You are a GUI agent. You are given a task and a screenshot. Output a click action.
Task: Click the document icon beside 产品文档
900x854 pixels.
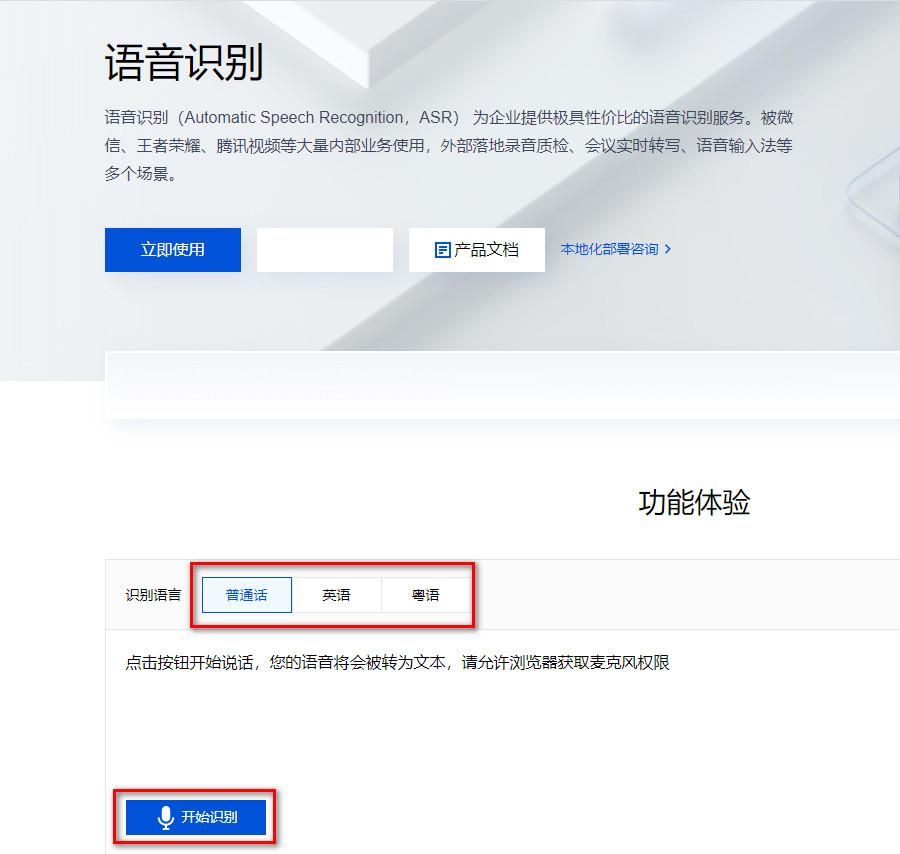tap(443, 250)
